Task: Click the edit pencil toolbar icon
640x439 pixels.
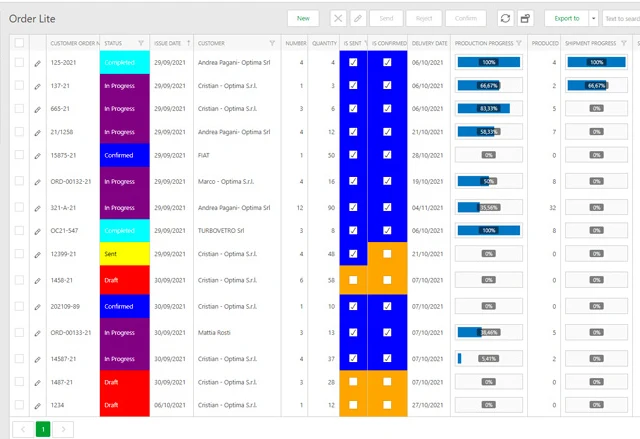Action: 358,18
